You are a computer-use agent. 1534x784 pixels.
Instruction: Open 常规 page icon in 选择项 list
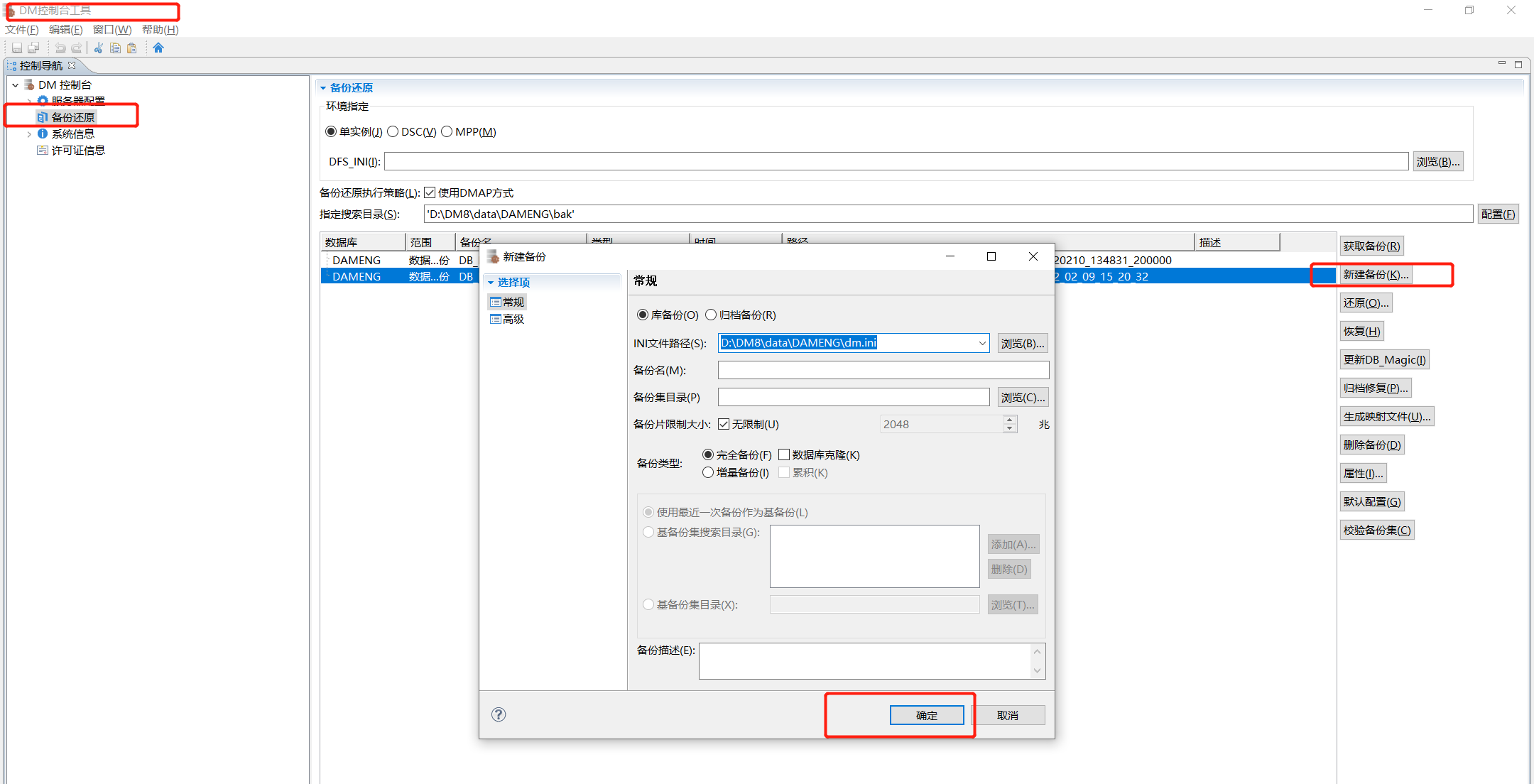496,302
